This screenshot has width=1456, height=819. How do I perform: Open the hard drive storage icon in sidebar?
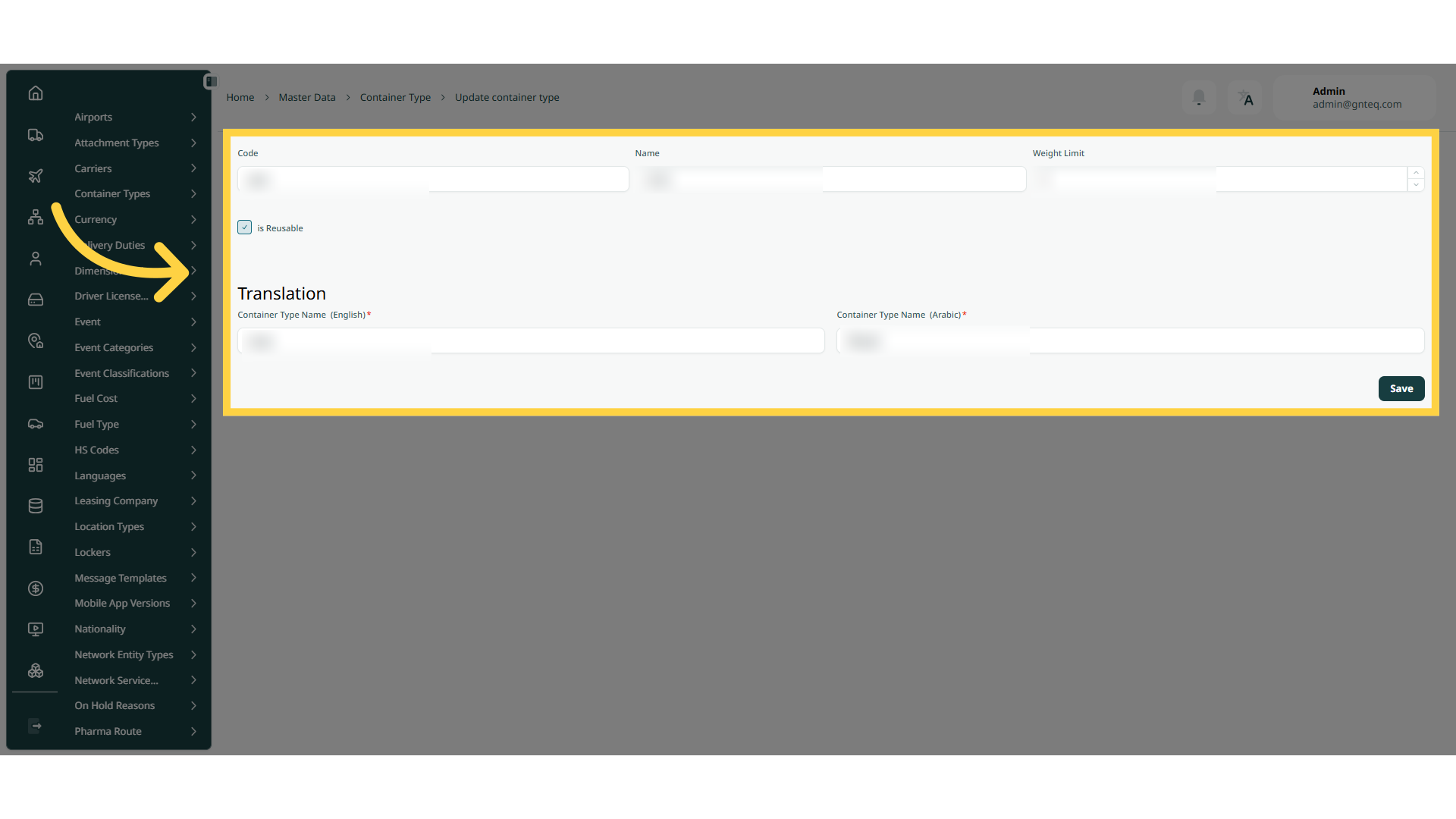click(36, 300)
